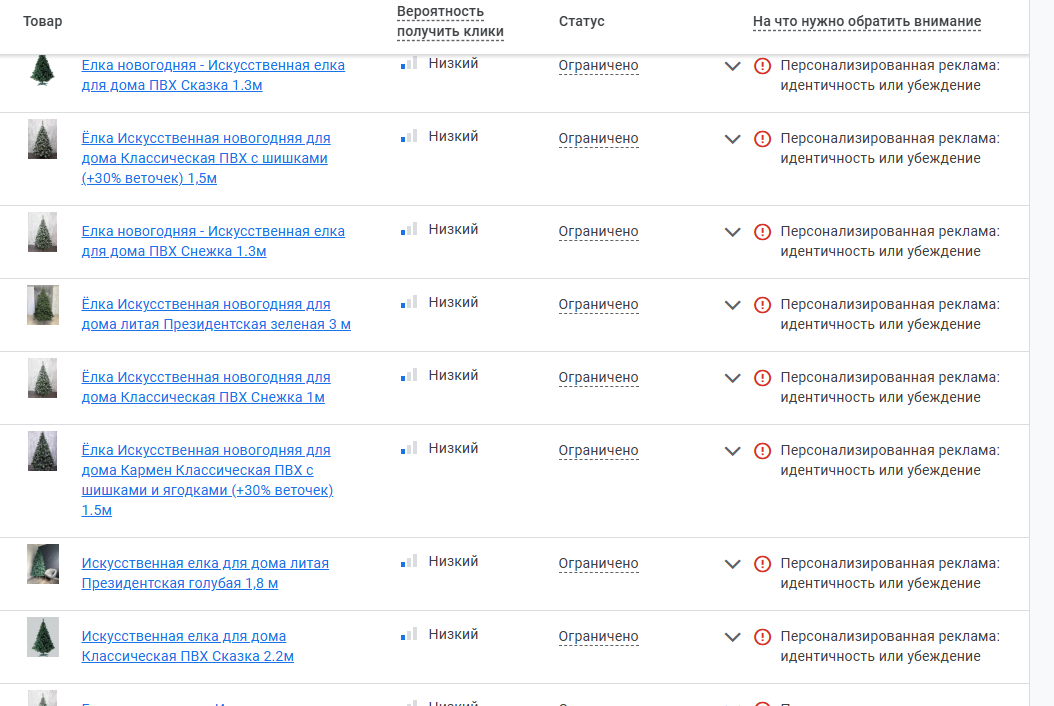Click click-probability bars icon for Сказка 2.2м row
The image size is (1054, 706).
[x=409, y=635]
